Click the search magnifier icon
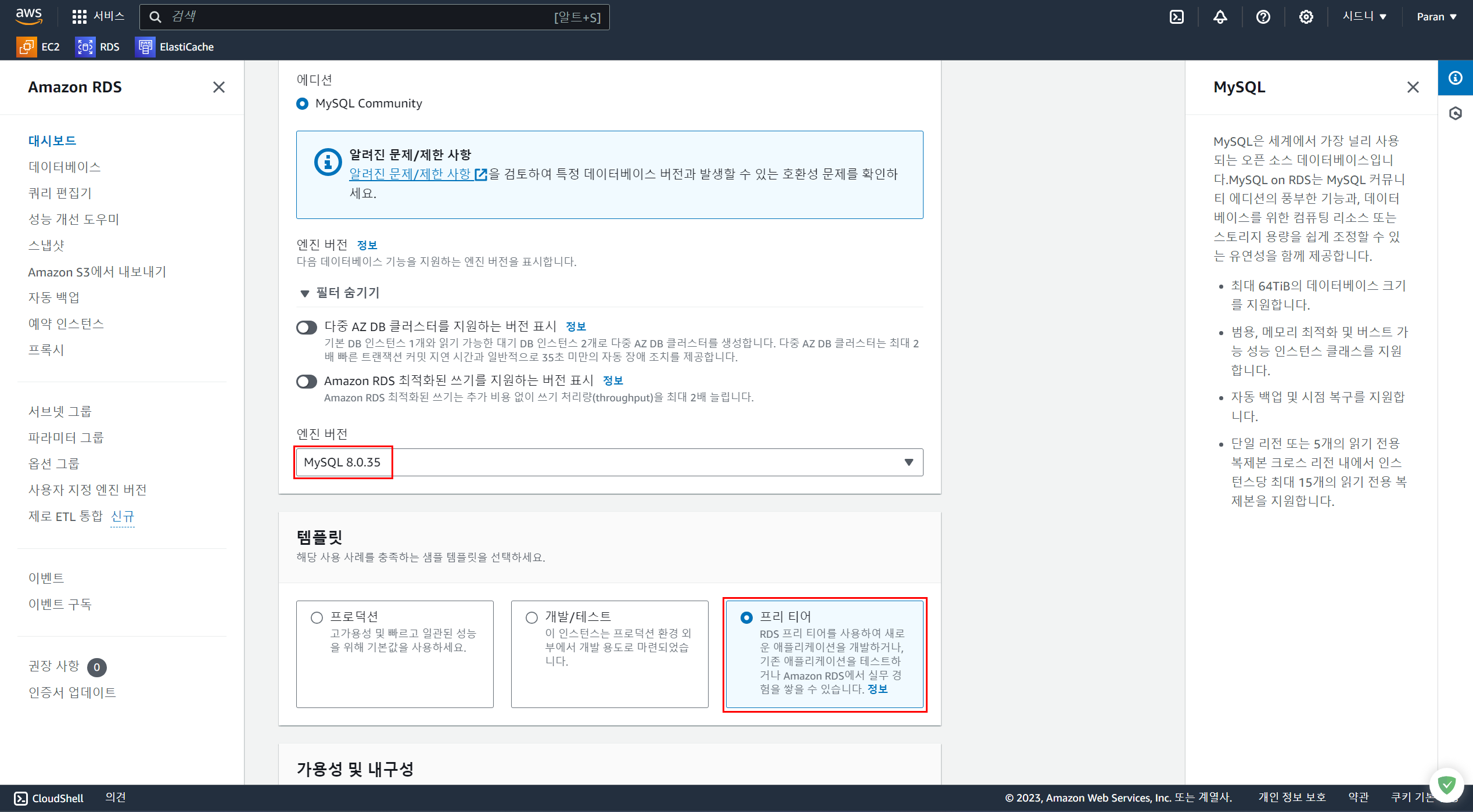This screenshot has height=812, width=1473. pos(155,17)
